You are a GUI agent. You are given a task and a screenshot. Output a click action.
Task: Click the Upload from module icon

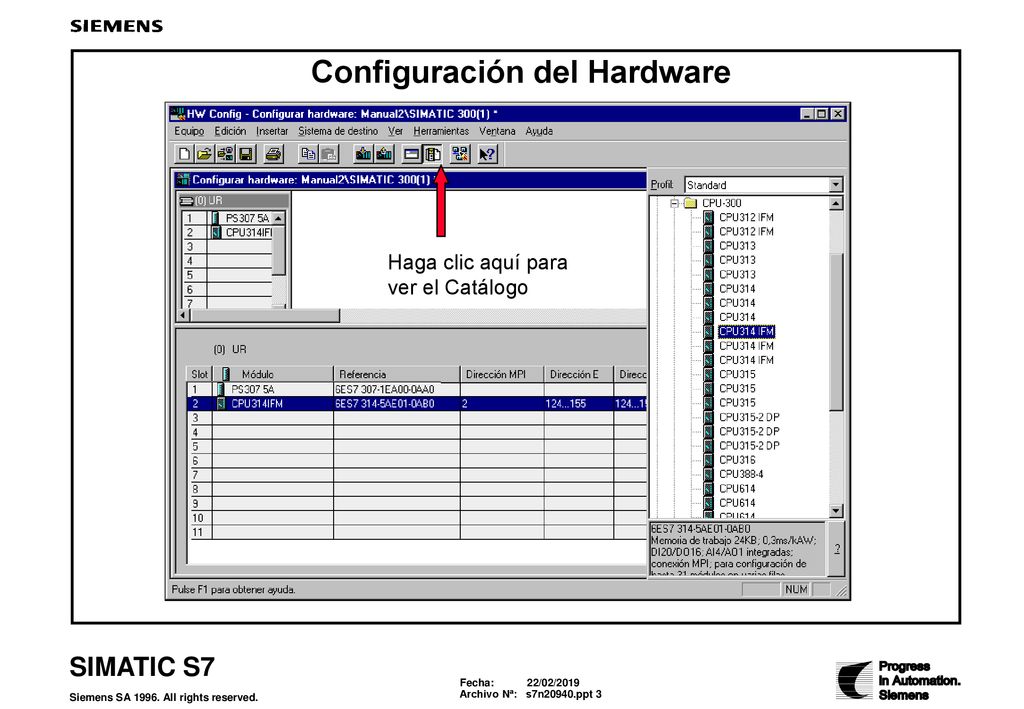[x=384, y=154]
